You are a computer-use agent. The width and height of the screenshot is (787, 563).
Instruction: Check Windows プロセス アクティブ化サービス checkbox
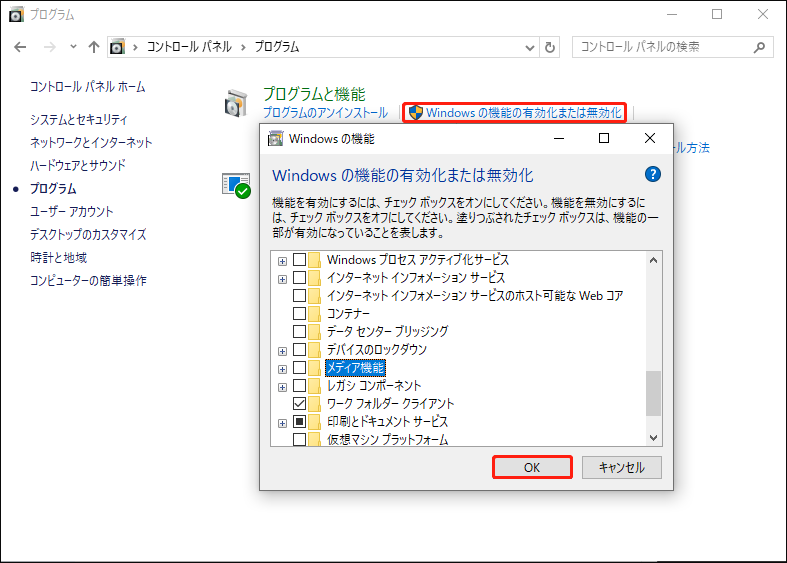click(300, 260)
